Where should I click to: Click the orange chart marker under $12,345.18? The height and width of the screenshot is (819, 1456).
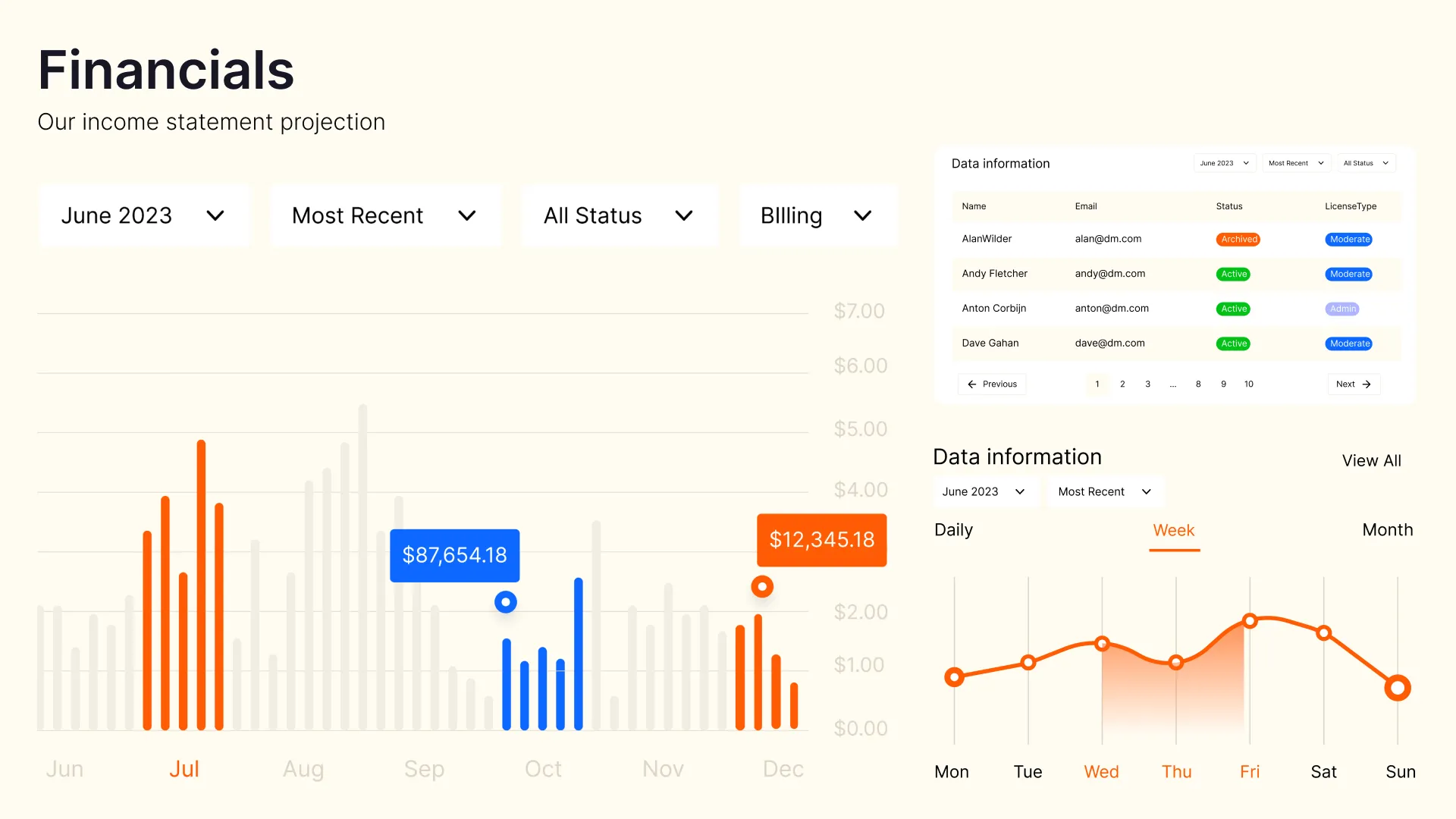tap(762, 586)
